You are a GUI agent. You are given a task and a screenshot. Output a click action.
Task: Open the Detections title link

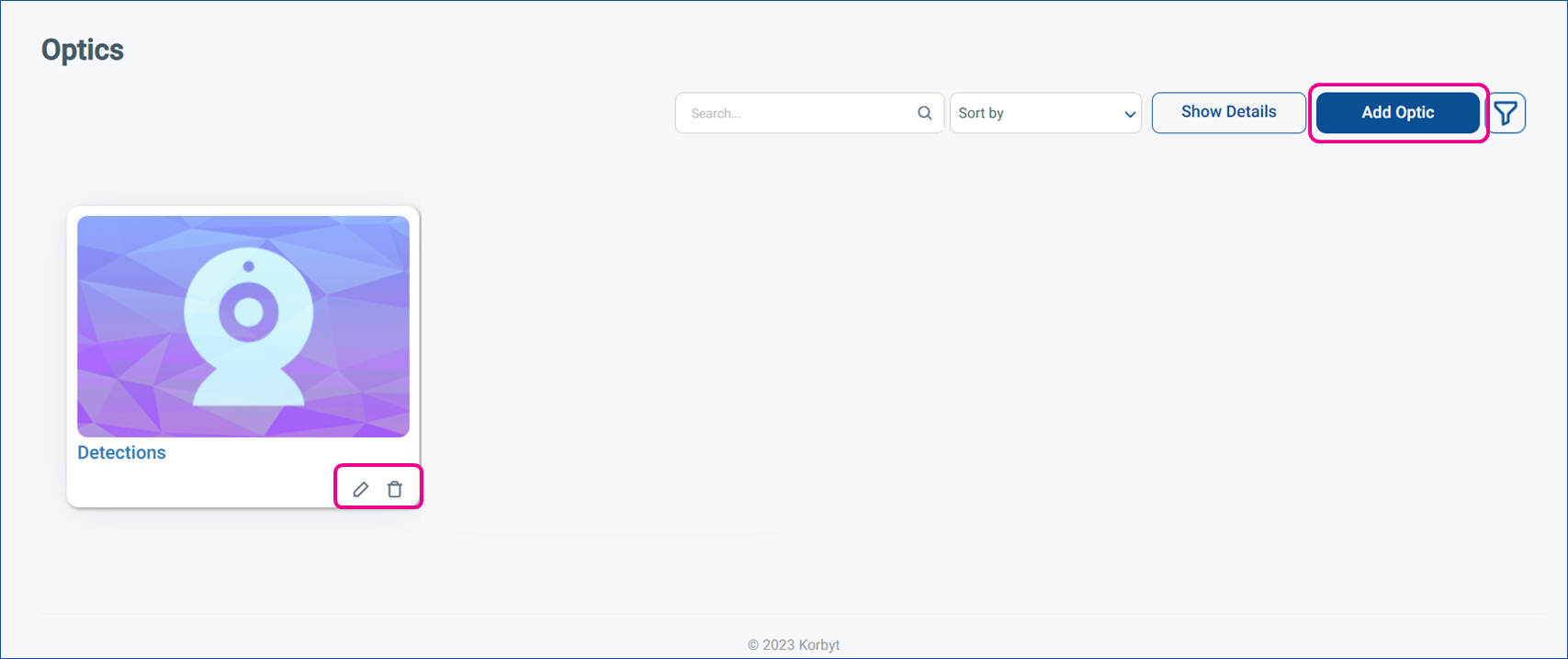click(121, 452)
